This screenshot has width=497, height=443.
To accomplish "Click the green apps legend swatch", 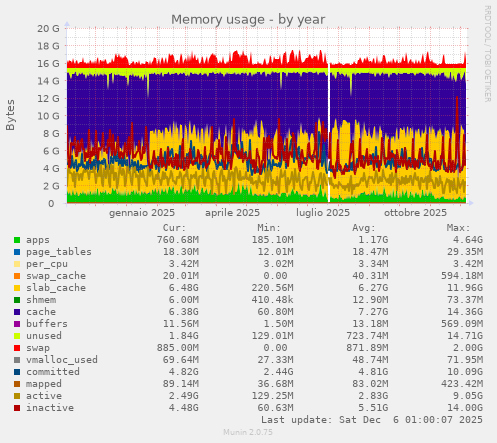I will (x=17, y=240).
